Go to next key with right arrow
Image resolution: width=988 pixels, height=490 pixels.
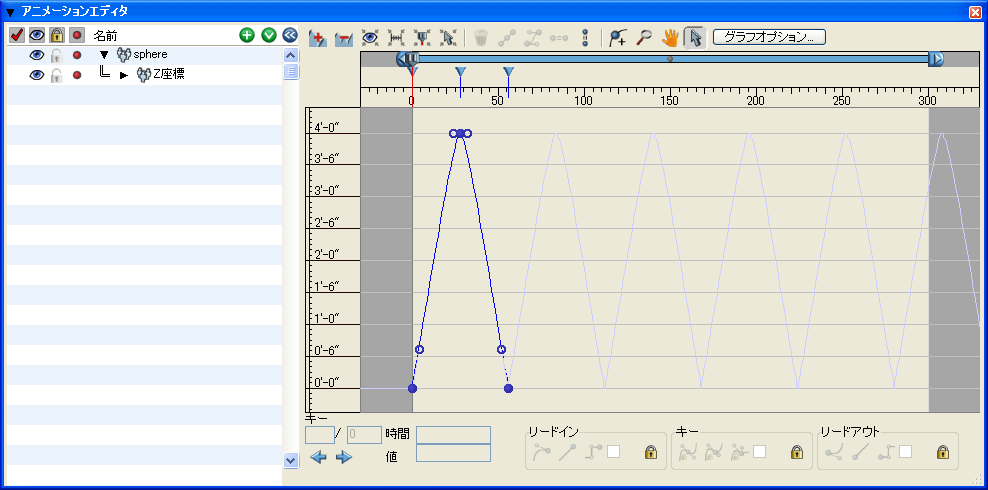click(343, 457)
